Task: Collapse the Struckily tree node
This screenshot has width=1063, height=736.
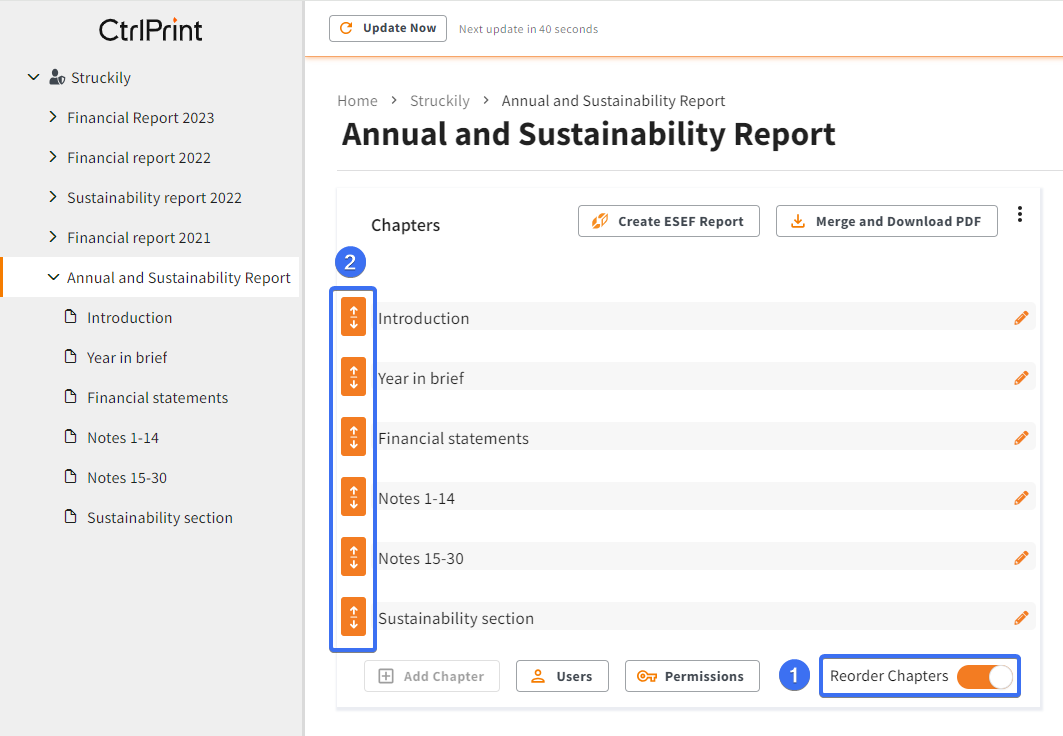Action: (33, 77)
